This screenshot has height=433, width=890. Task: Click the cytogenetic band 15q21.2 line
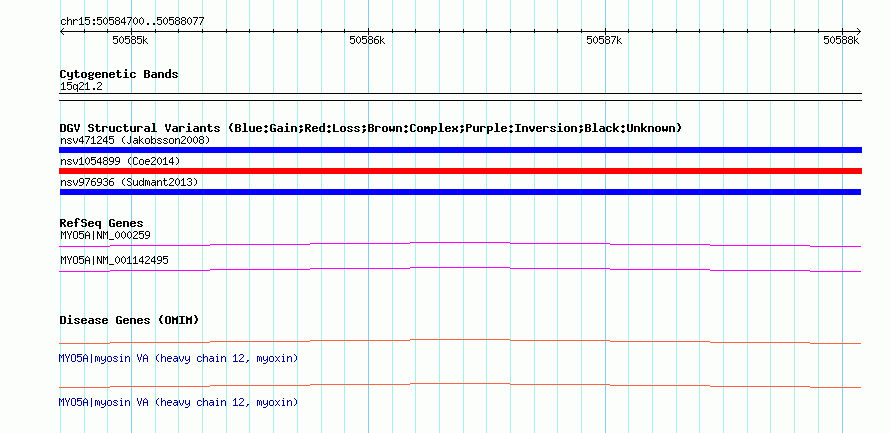(460, 97)
